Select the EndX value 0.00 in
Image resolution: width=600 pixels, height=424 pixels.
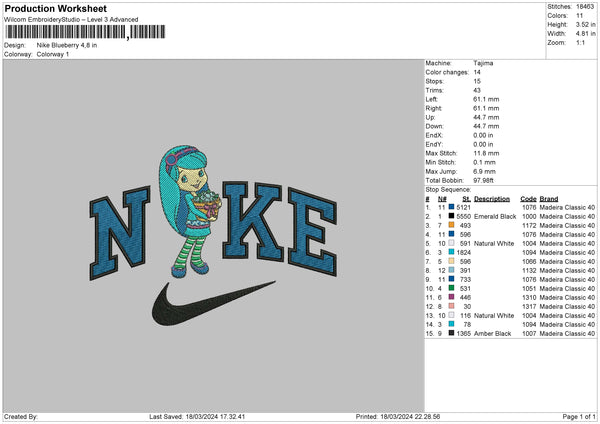(483, 135)
